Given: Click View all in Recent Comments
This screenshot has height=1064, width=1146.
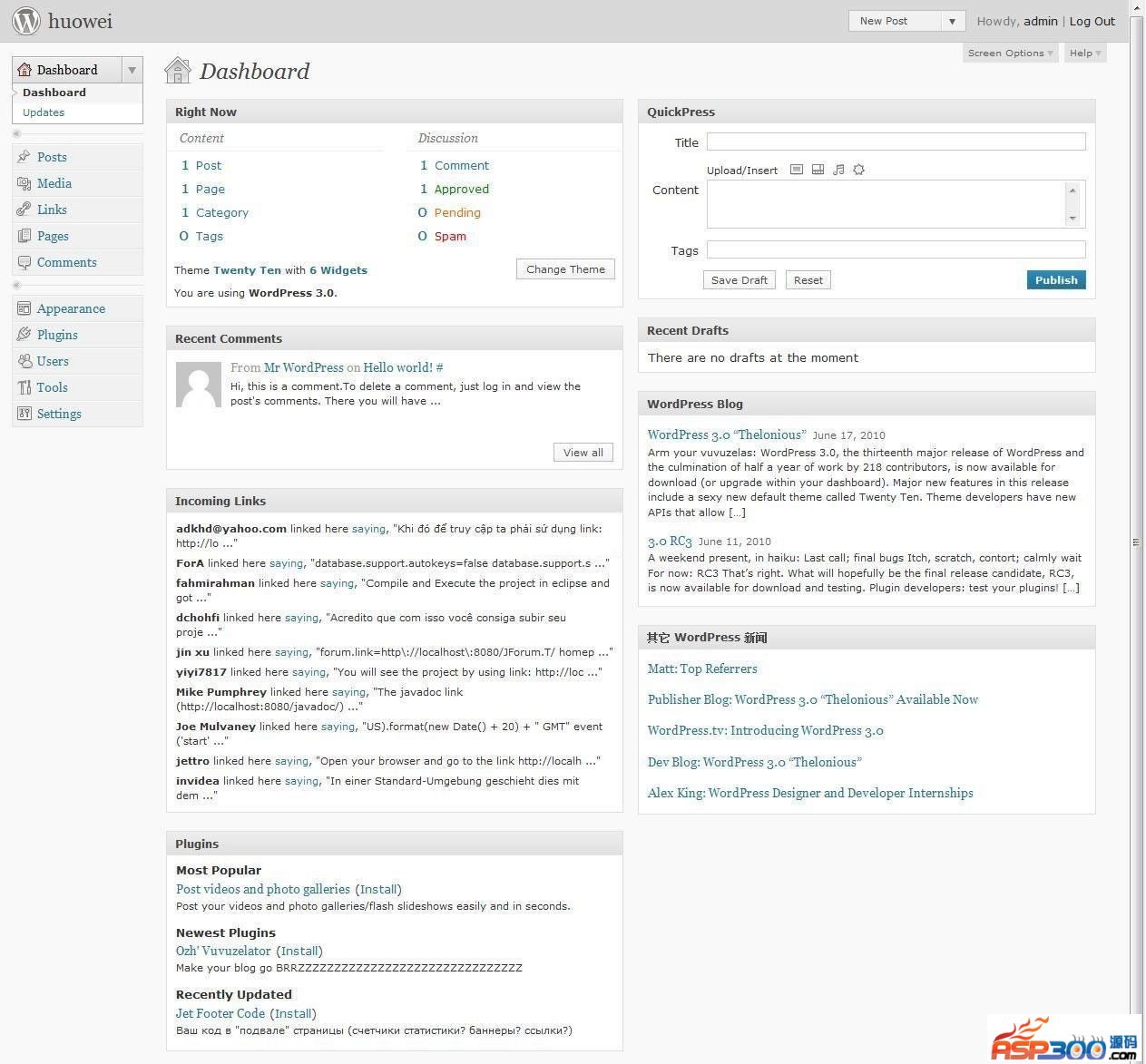Looking at the screenshot, I should coord(583,453).
